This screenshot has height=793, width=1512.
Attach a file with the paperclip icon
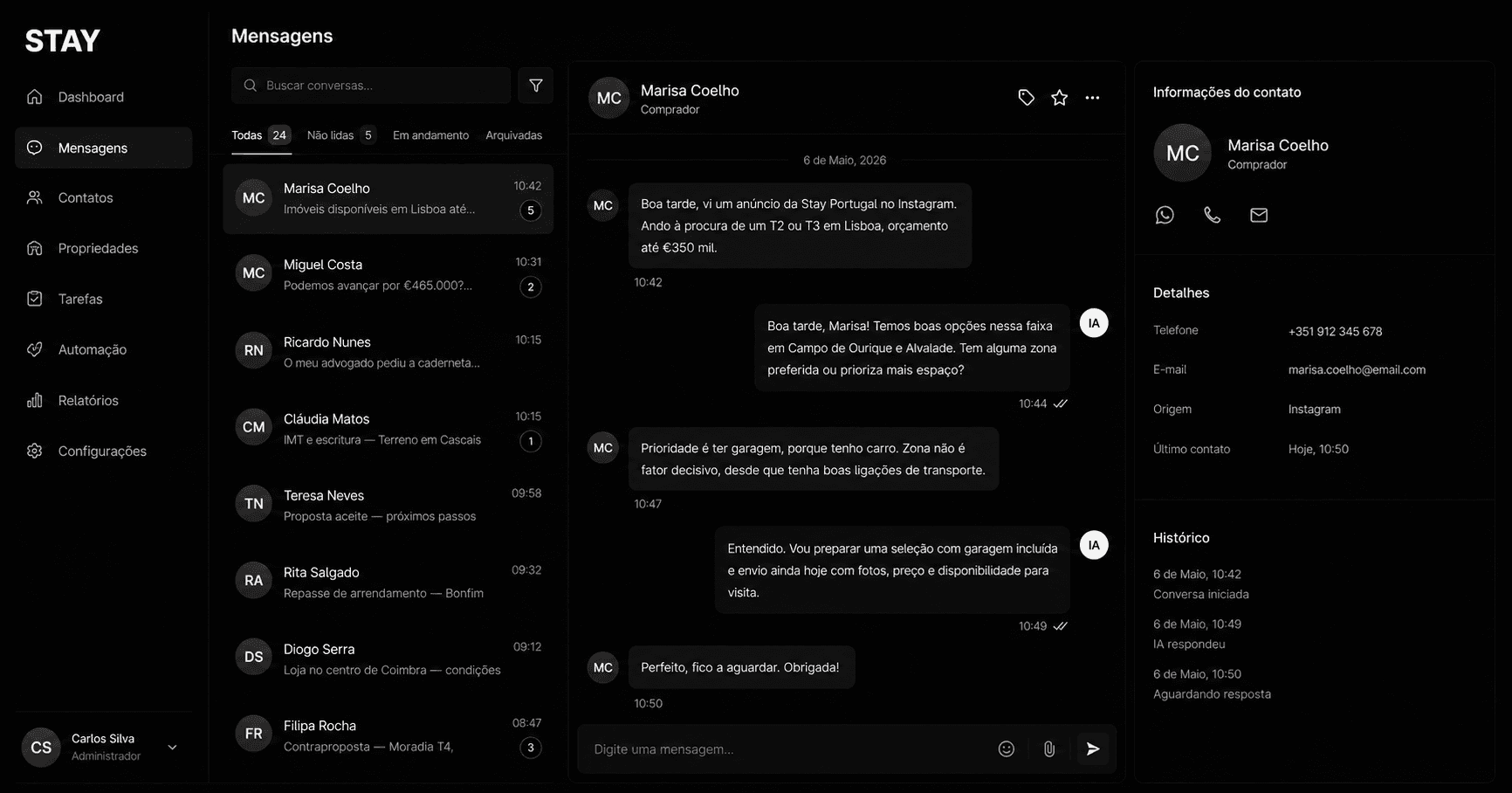[x=1049, y=748]
